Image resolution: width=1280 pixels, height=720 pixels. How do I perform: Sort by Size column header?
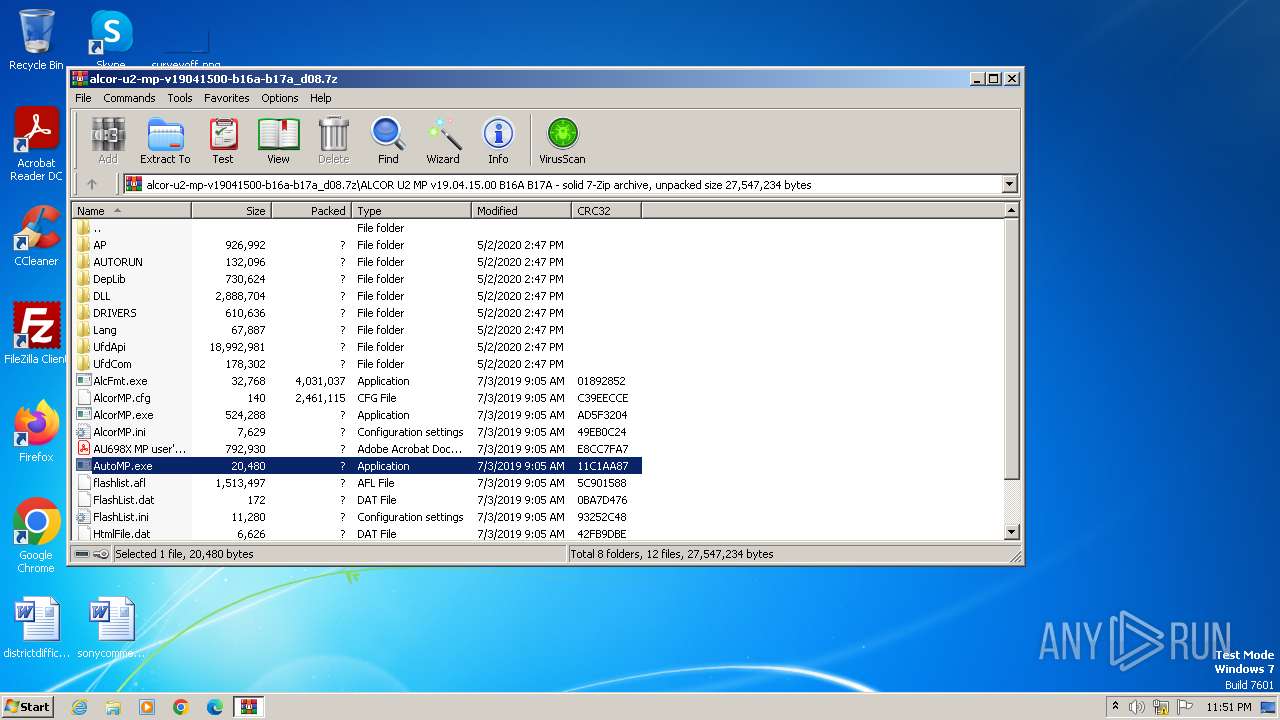tap(232, 211)
